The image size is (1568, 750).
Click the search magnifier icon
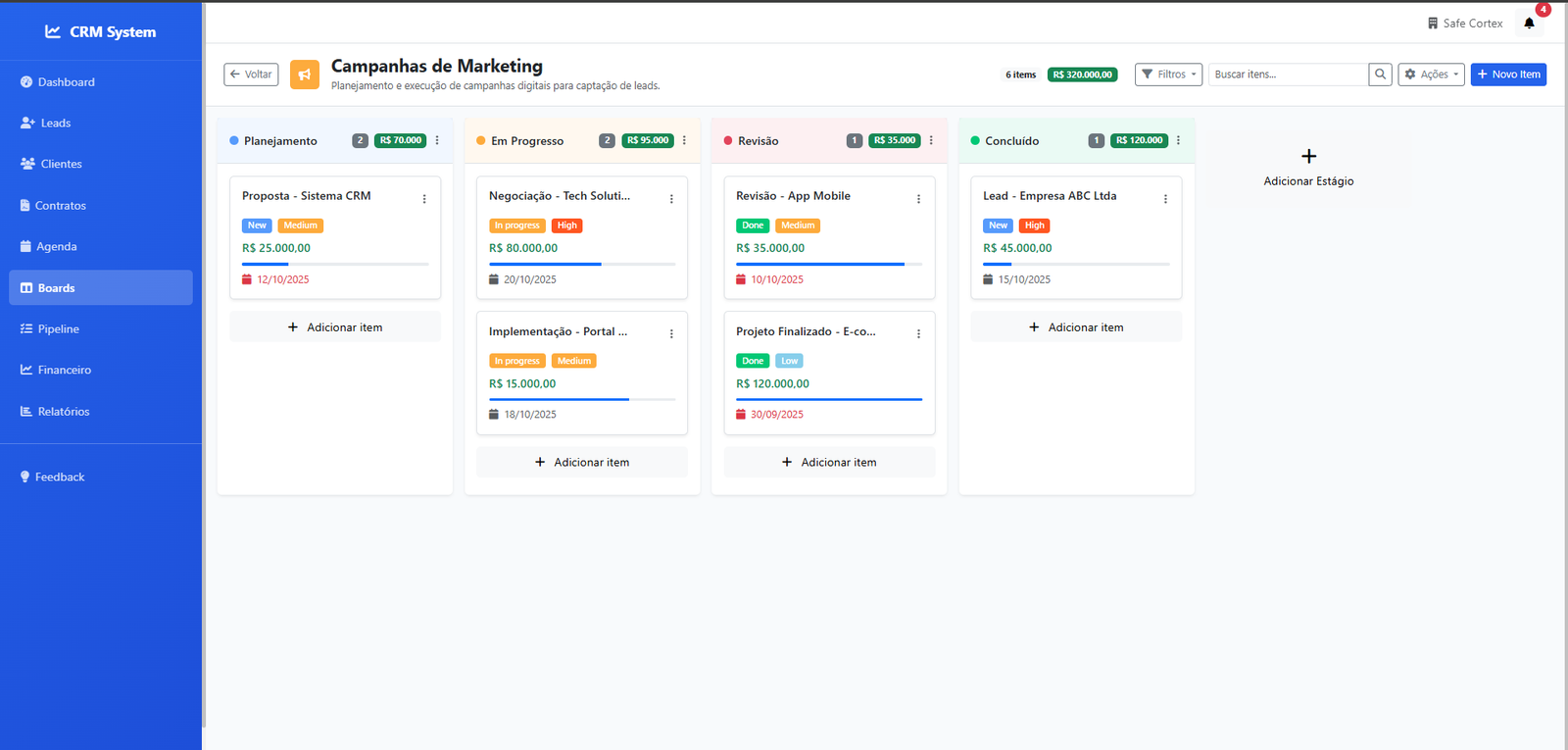(1380, 75)
